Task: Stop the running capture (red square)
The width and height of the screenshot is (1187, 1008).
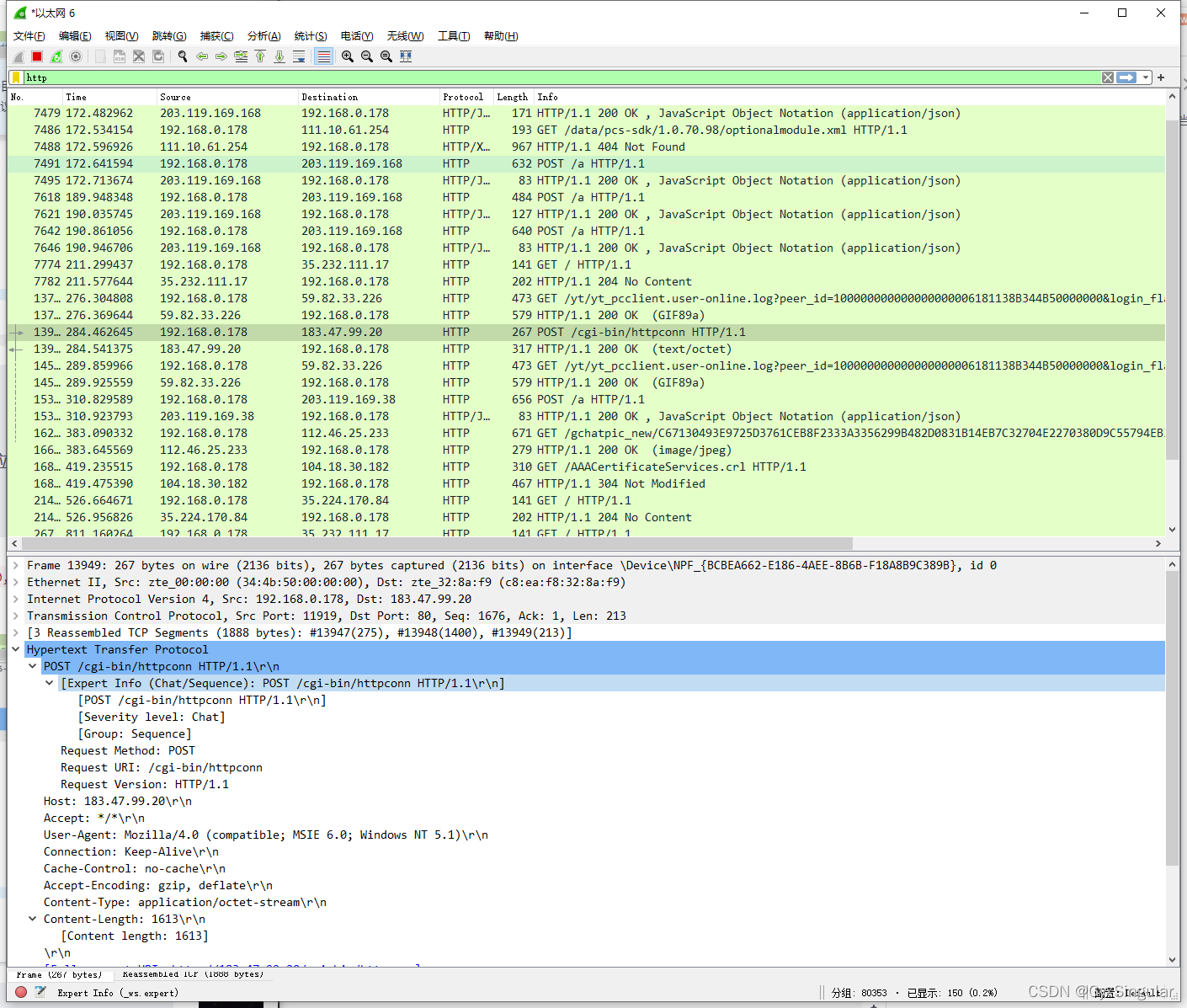Action: [37, 56]
